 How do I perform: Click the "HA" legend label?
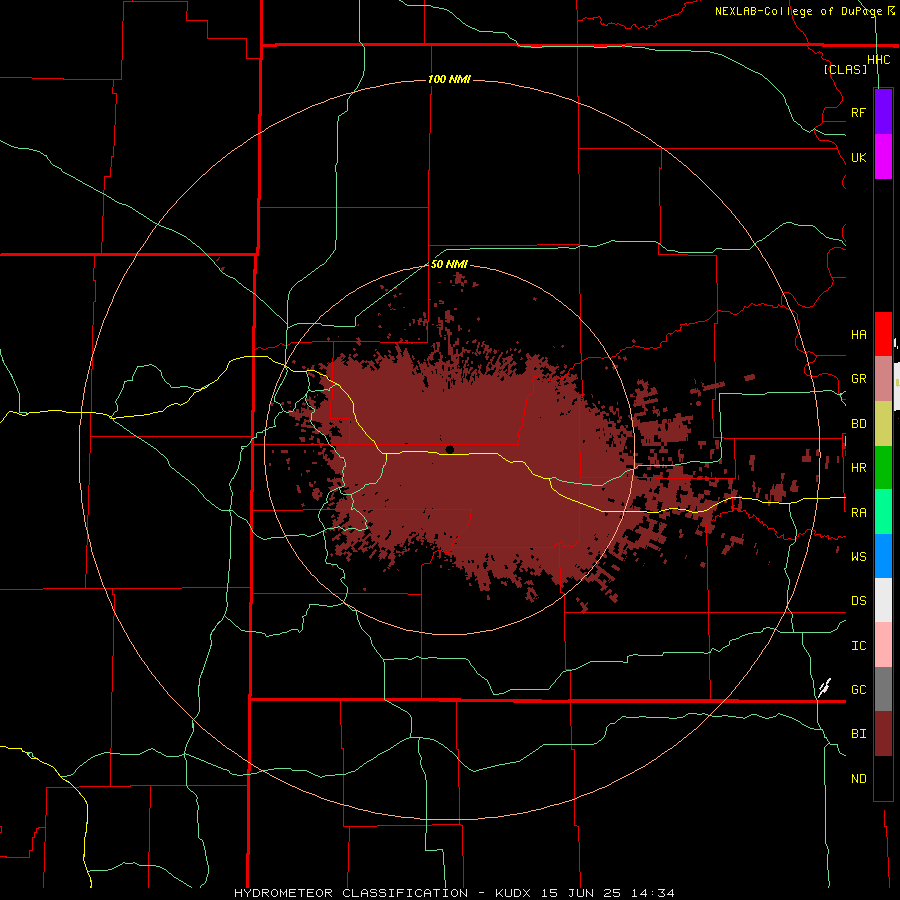(858, 335)
